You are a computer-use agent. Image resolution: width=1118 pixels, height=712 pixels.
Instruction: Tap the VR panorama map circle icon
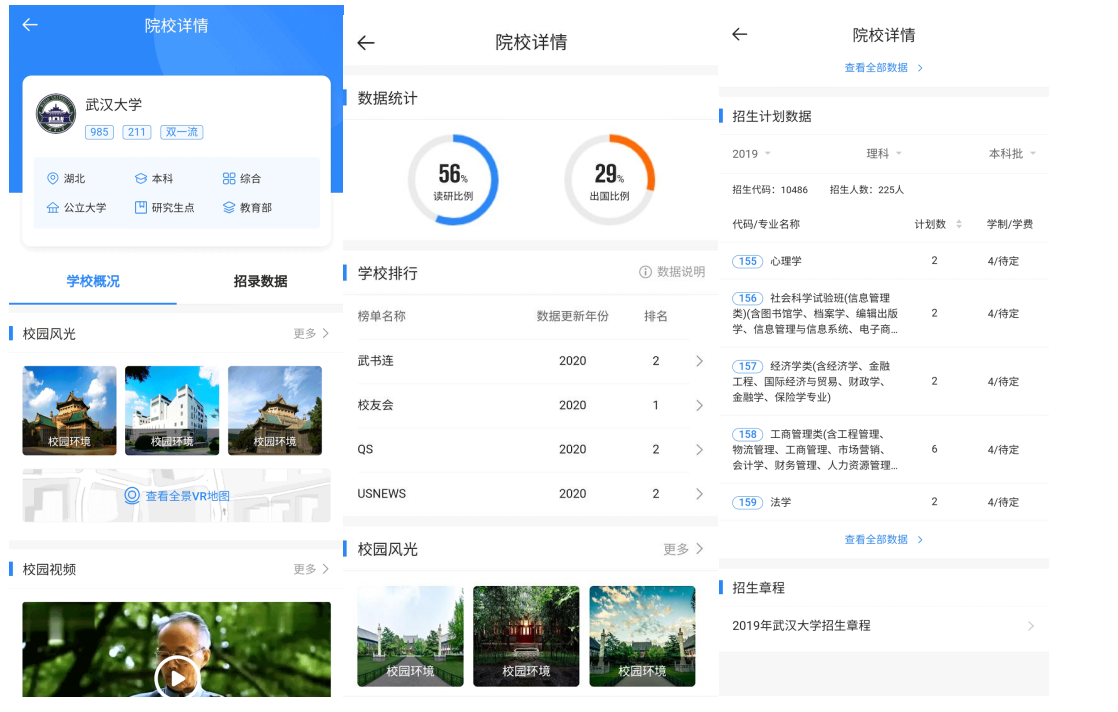132,495
